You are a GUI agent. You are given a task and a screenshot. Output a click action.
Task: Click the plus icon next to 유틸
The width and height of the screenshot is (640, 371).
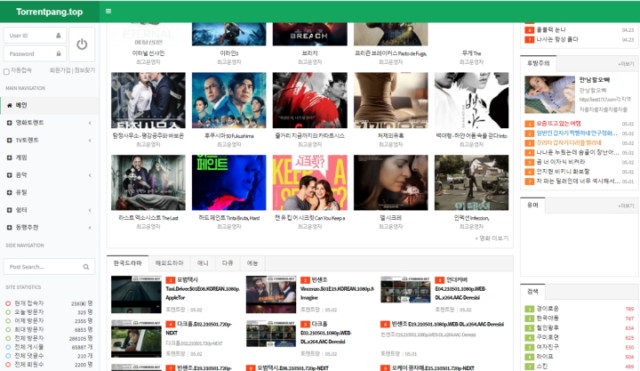[x=9, y=193]
